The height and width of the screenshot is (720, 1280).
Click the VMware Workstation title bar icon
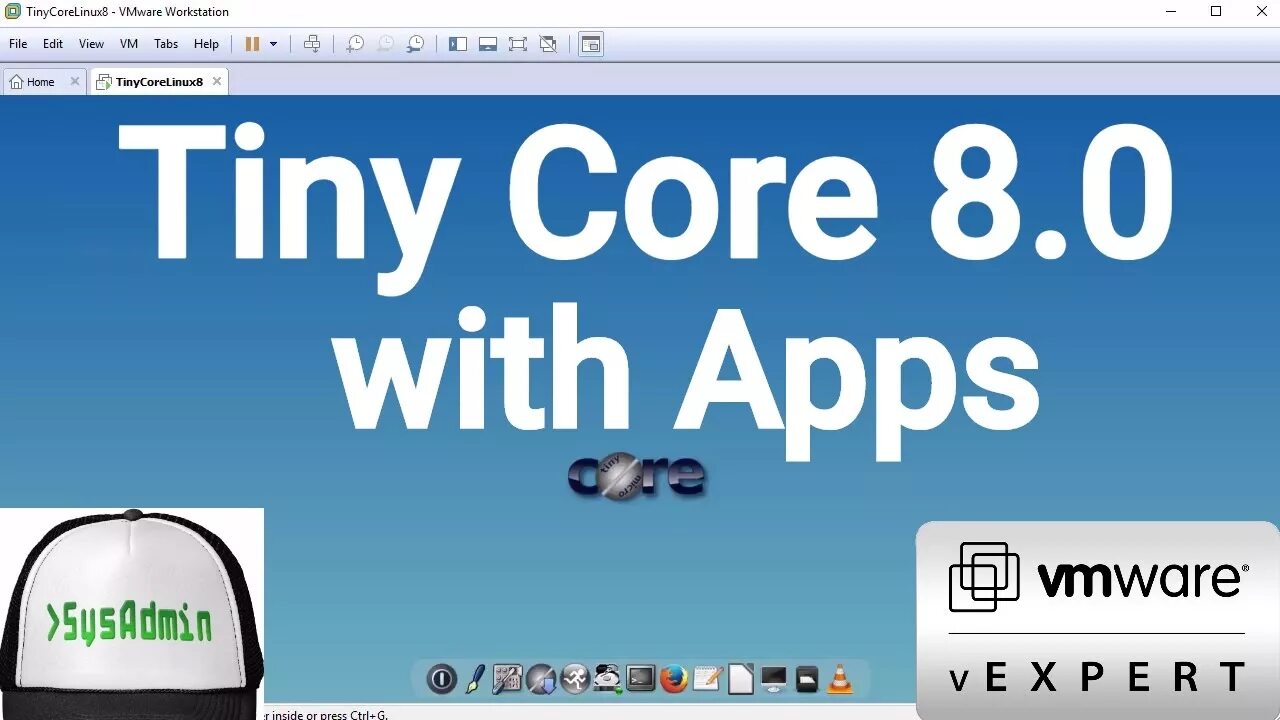click(13, 12)
